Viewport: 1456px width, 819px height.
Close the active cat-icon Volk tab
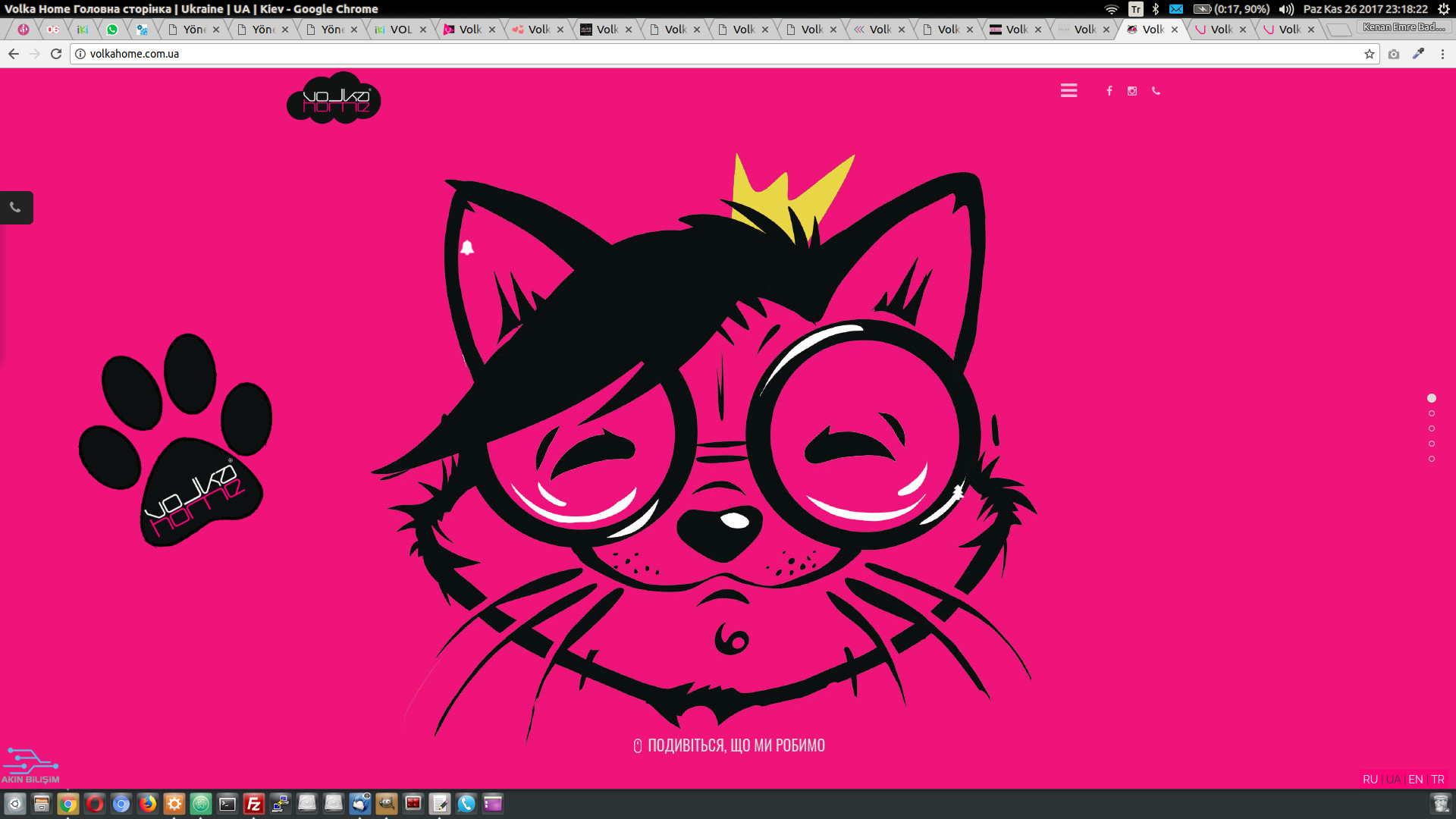point(1175,30)
